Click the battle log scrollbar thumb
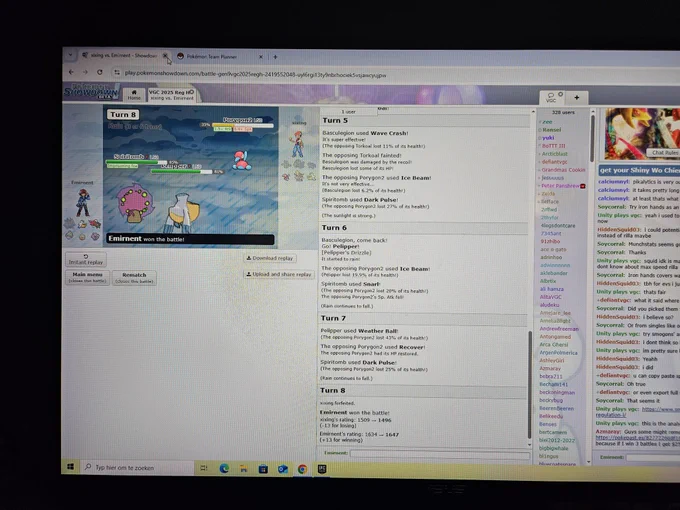The height and width of the screenshot is (510, 680). (530, 385)
